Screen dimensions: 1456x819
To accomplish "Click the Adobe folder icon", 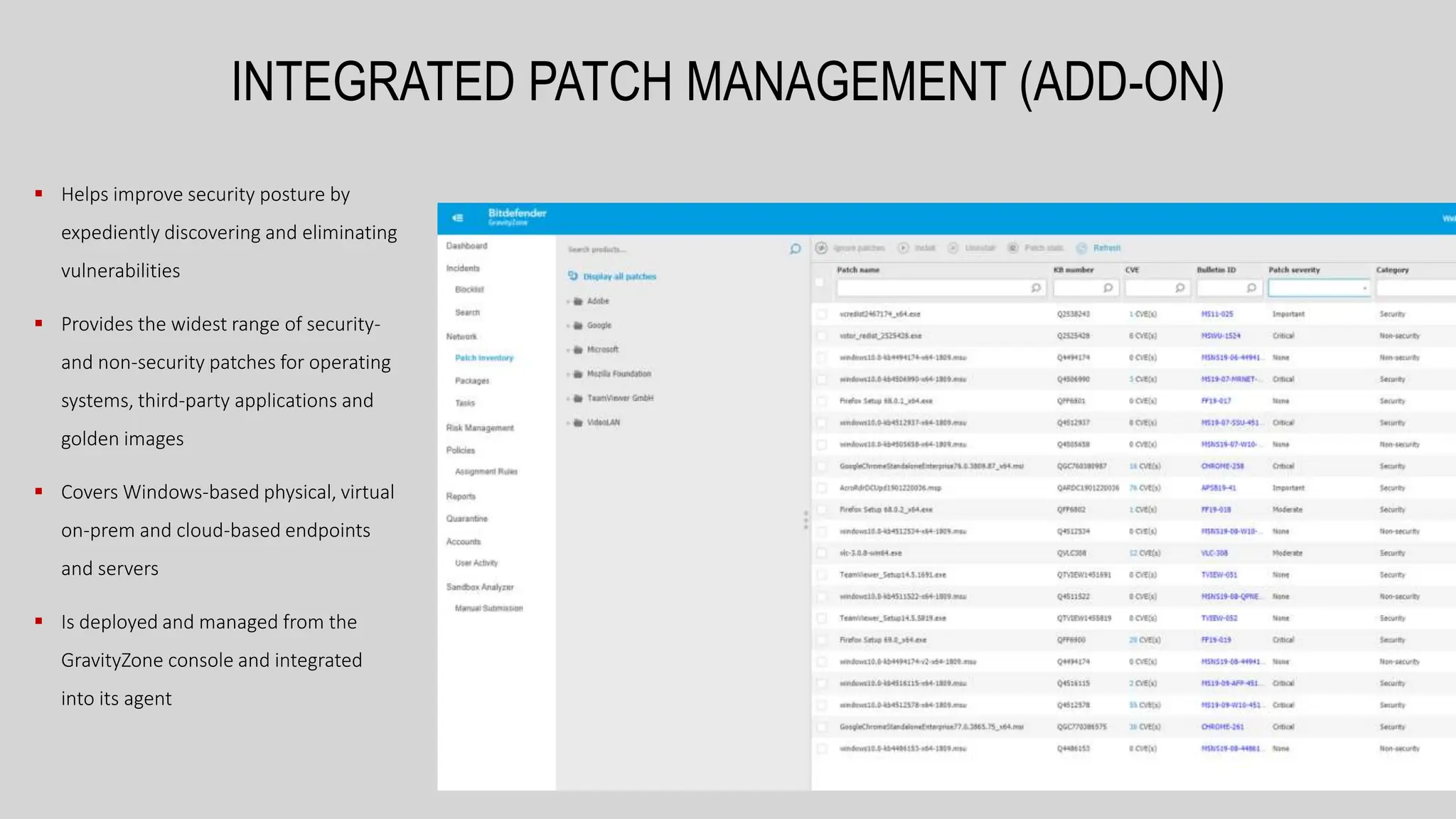I will [578, 301].
